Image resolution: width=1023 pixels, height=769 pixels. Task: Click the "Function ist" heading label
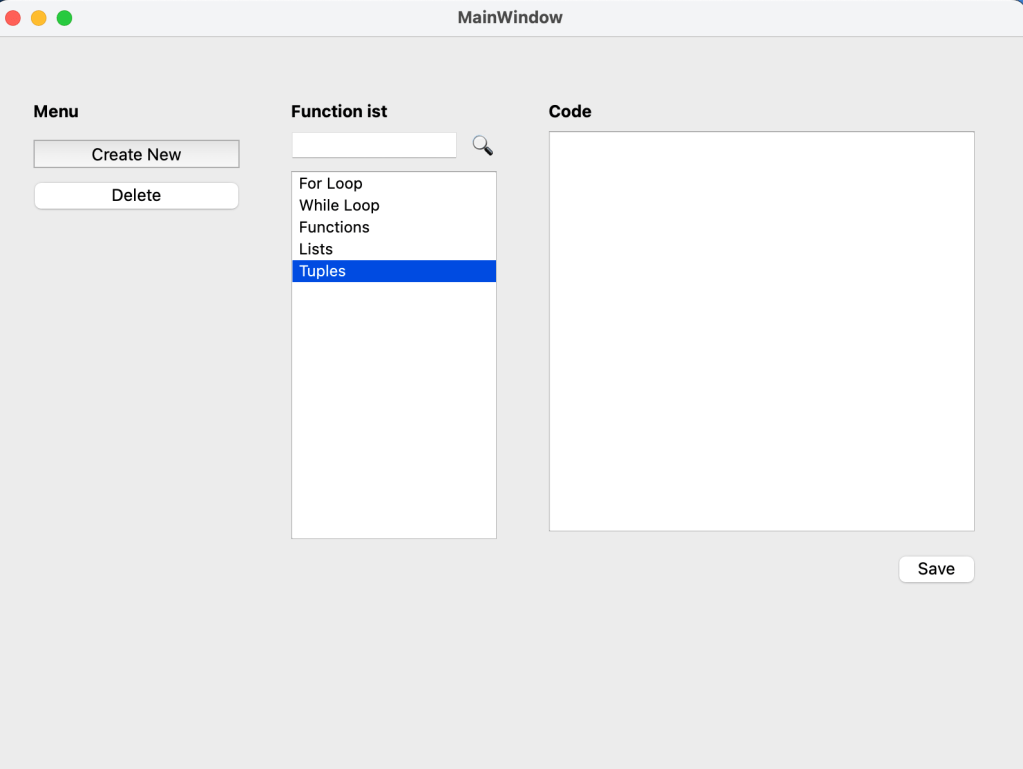click(x=339, y=112)
